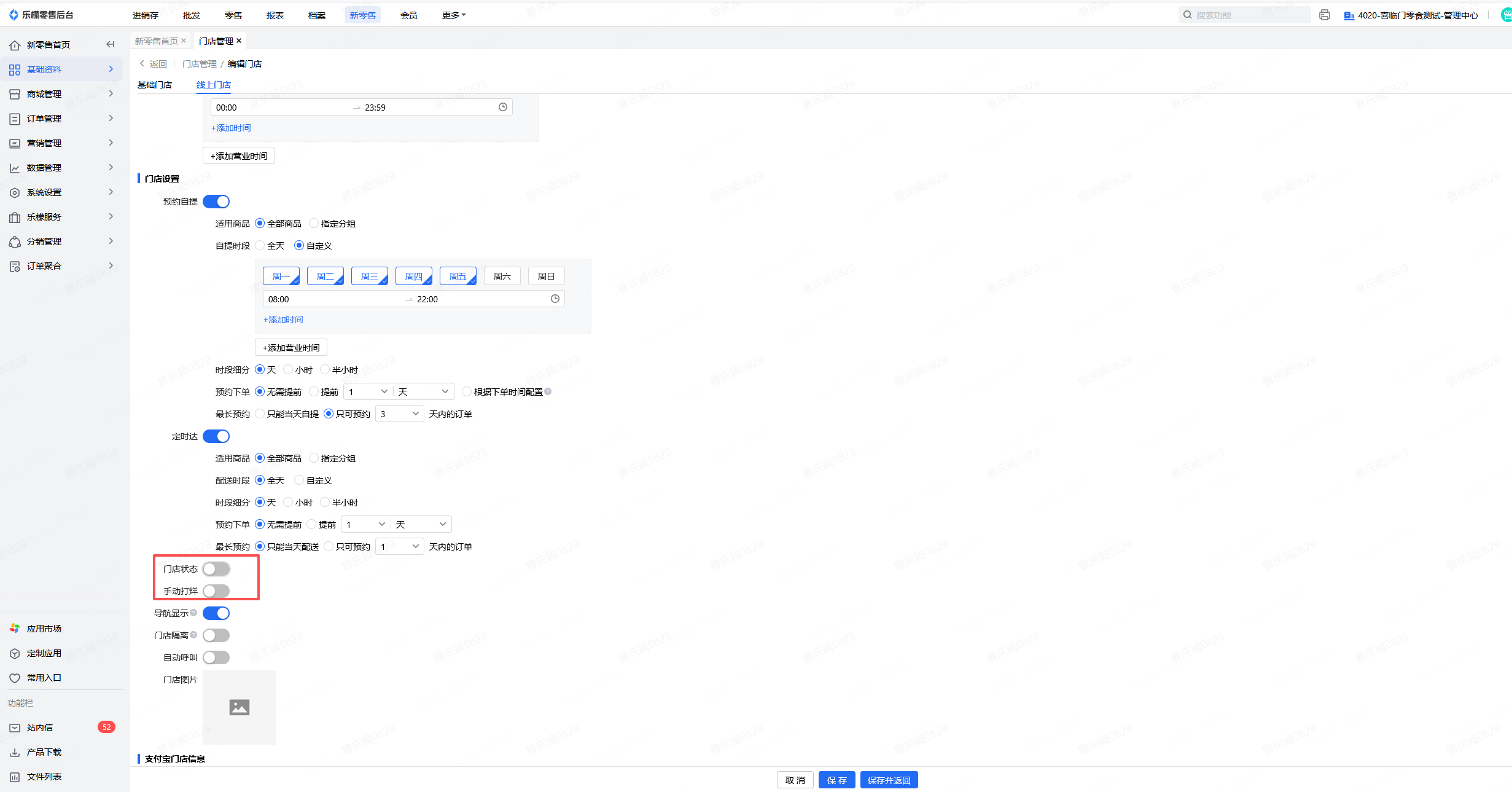Turn on the 手动打烊 switch

click(x=216, y=591)
